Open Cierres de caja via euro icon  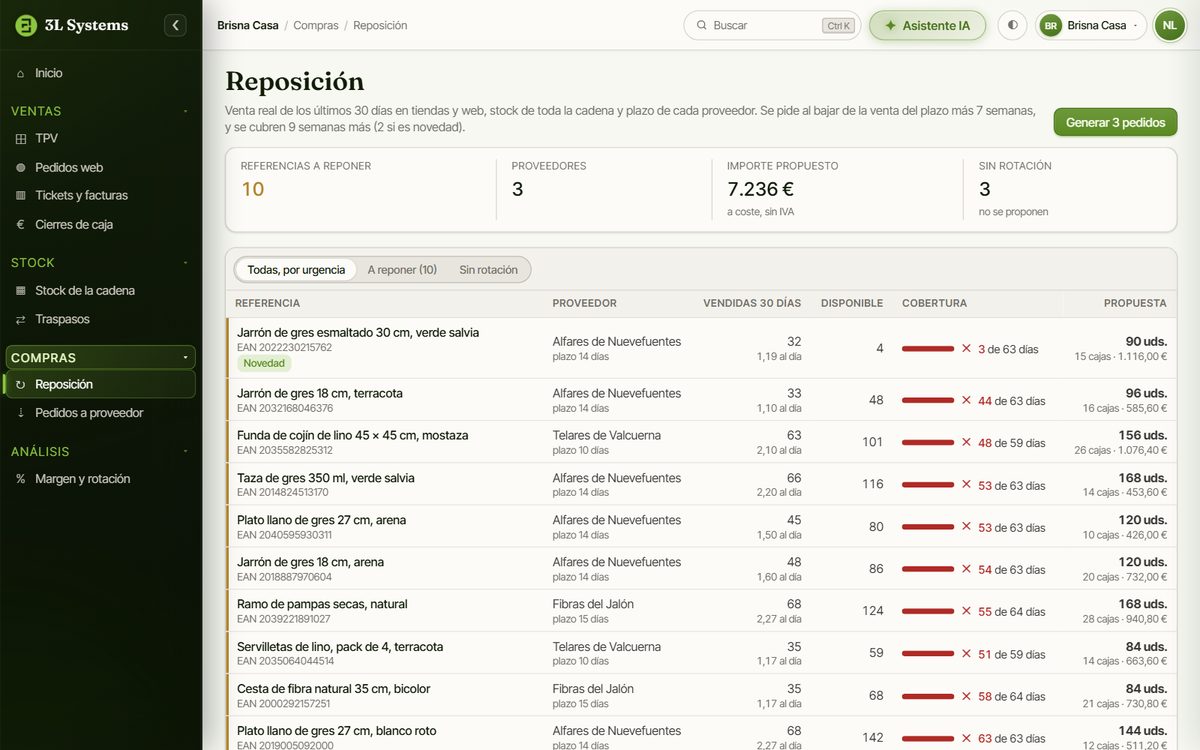[21, 224]
